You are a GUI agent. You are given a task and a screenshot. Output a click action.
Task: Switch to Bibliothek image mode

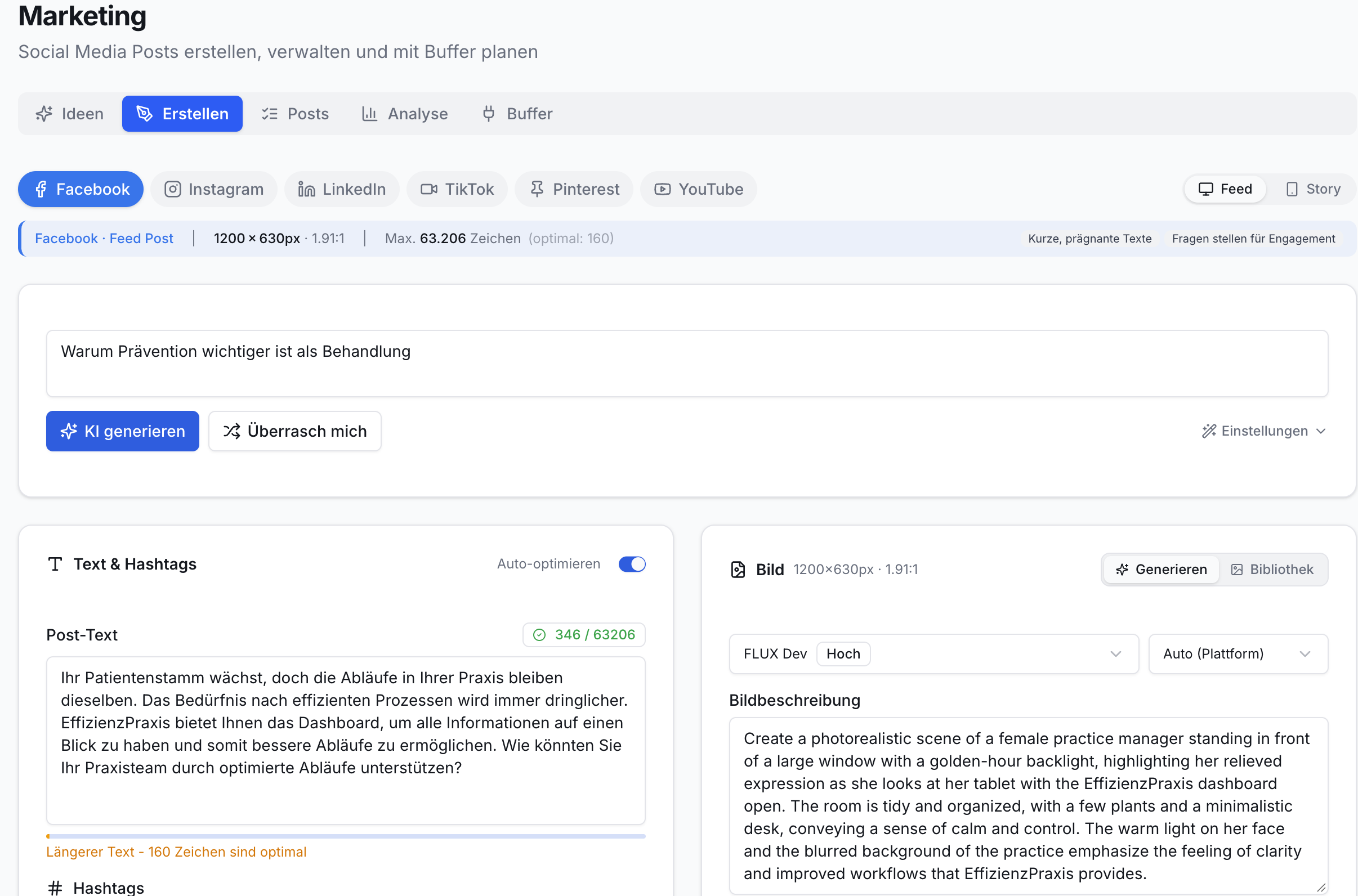[1272, 569]
